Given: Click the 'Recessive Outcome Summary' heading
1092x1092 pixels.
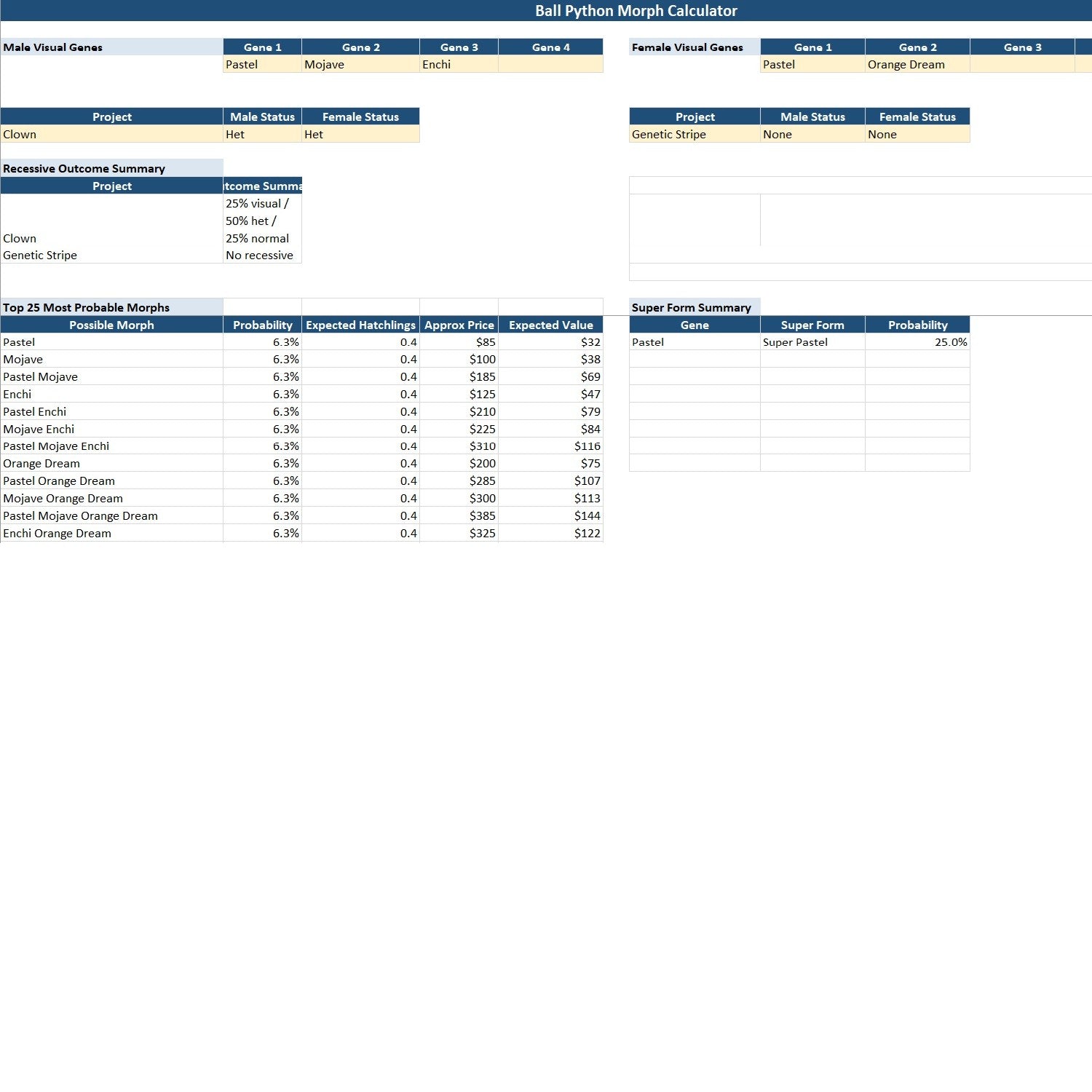Looking at the screenshot, I should [x=84, y=168].
